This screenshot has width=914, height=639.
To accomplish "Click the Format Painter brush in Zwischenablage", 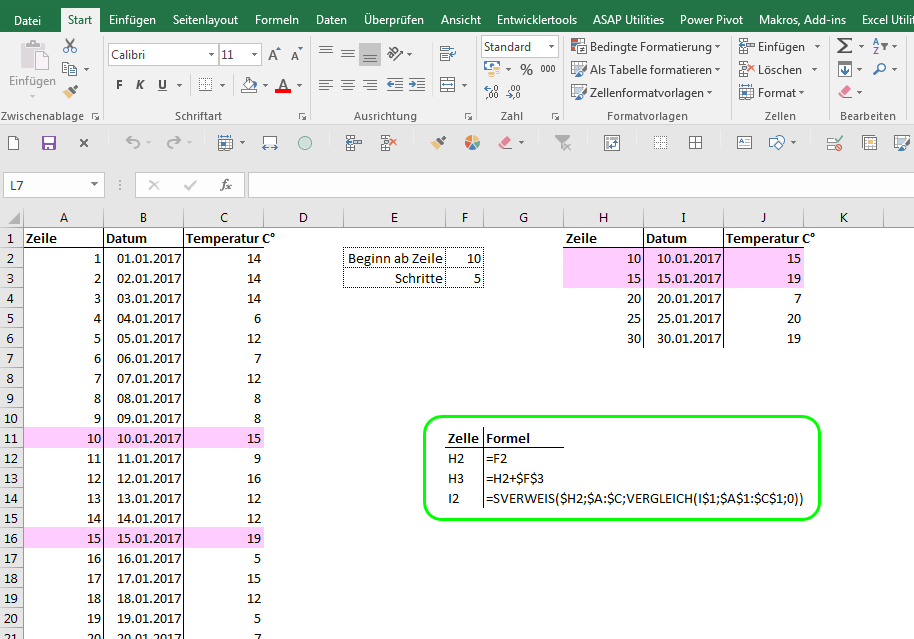I will coord(70,92).
